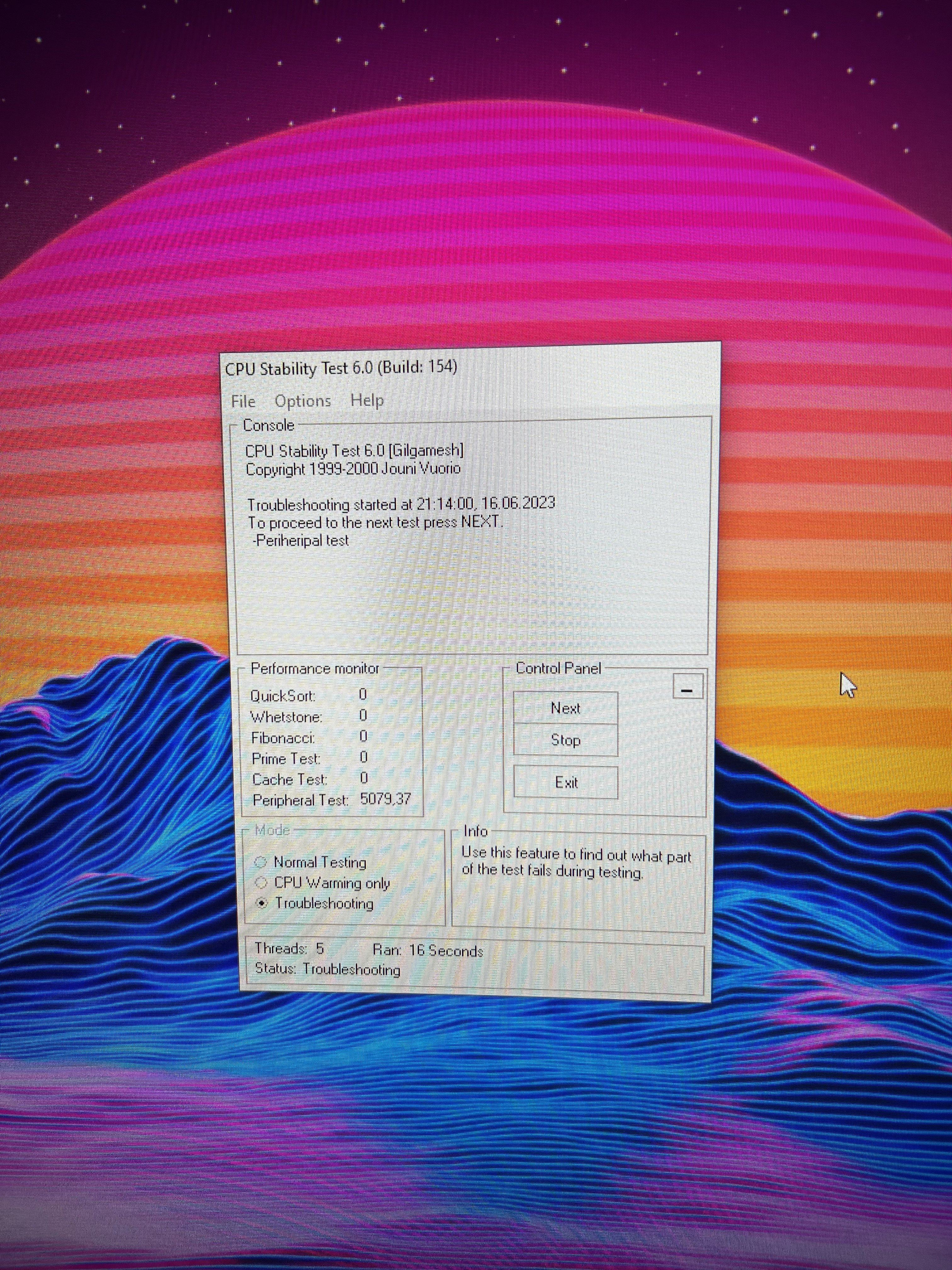Click the QuickSort label
952x1270 pixels.
click(x=283, y=696)
